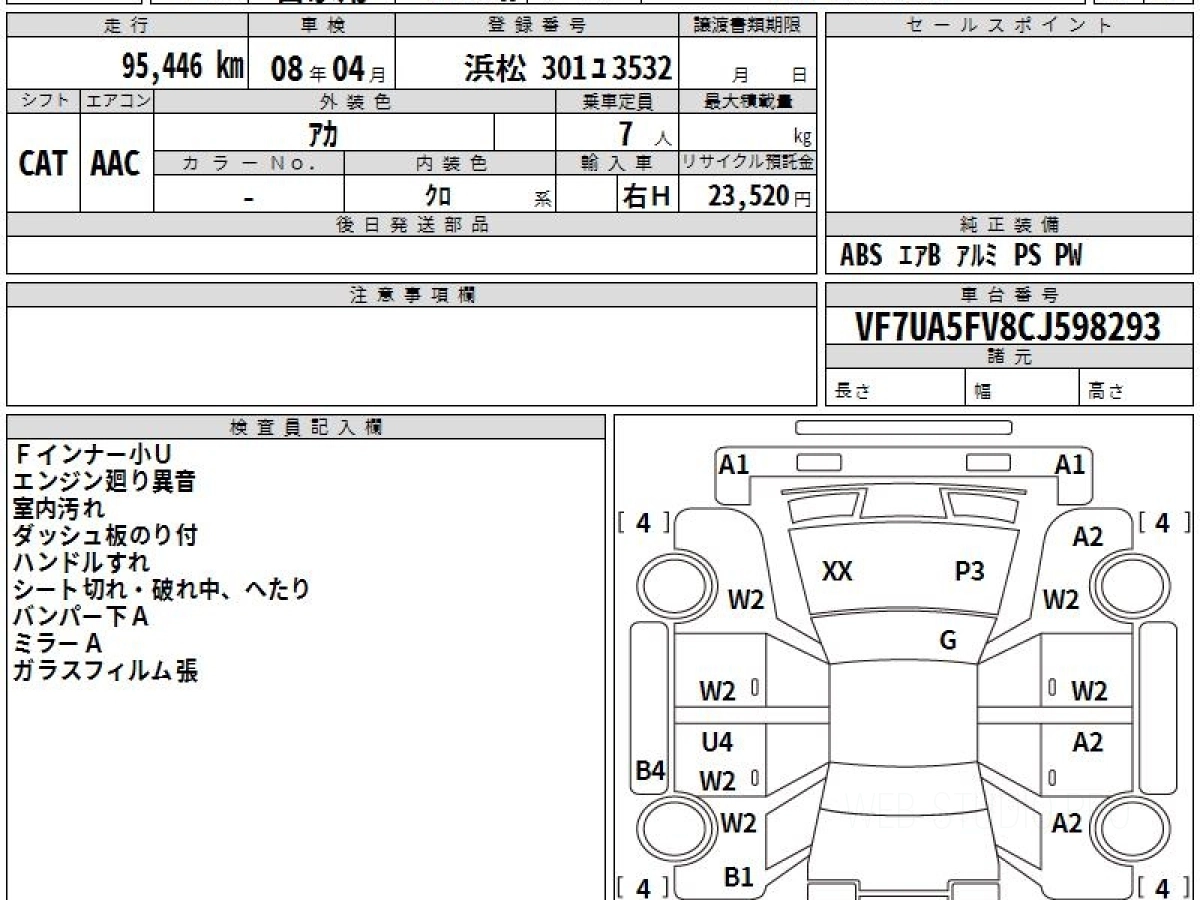
Task: Click the エアコン header cell
Action: pos(117,101)
